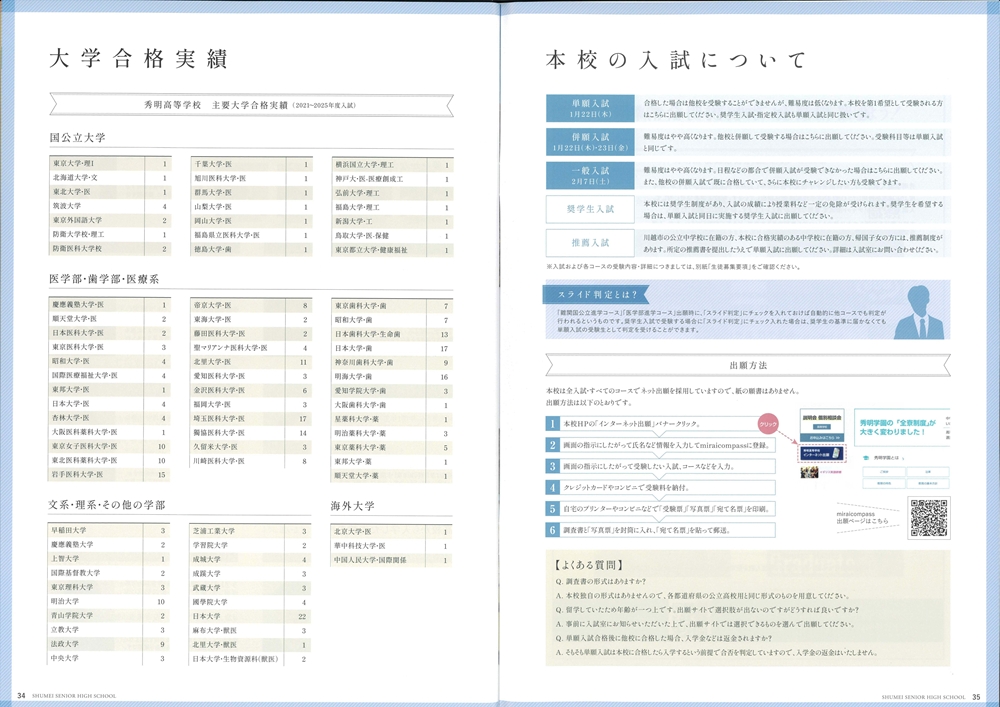Click the 東京外国語大学 row
1000x707 pixels.
pos(110,220)
